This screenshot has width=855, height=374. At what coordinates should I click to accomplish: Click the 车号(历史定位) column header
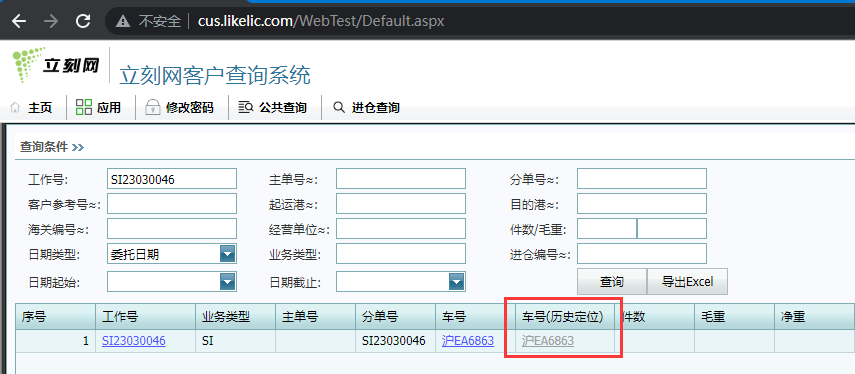click(565, 316)
